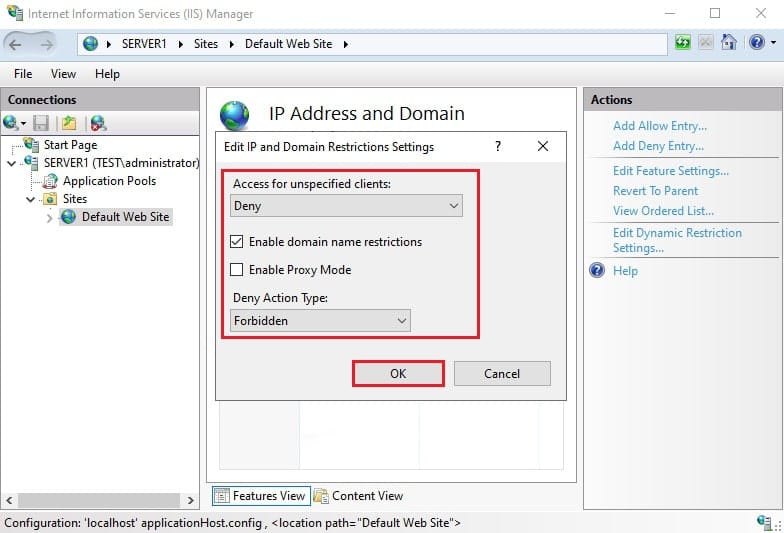
Task: Switch to Features View tab
Action: pos(261,496)
